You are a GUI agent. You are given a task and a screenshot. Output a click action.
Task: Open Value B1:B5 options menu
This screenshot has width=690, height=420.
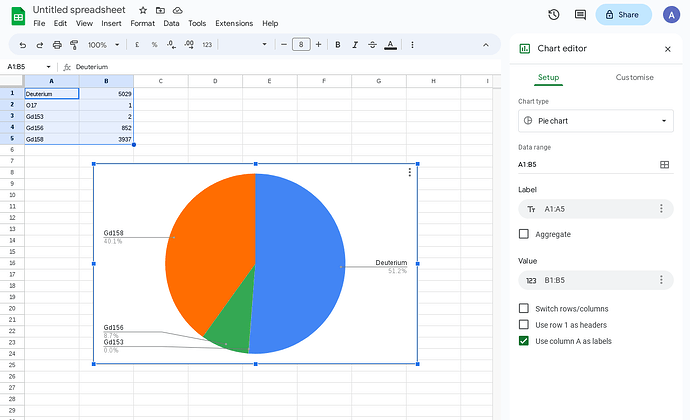click(x=661, y=280)
